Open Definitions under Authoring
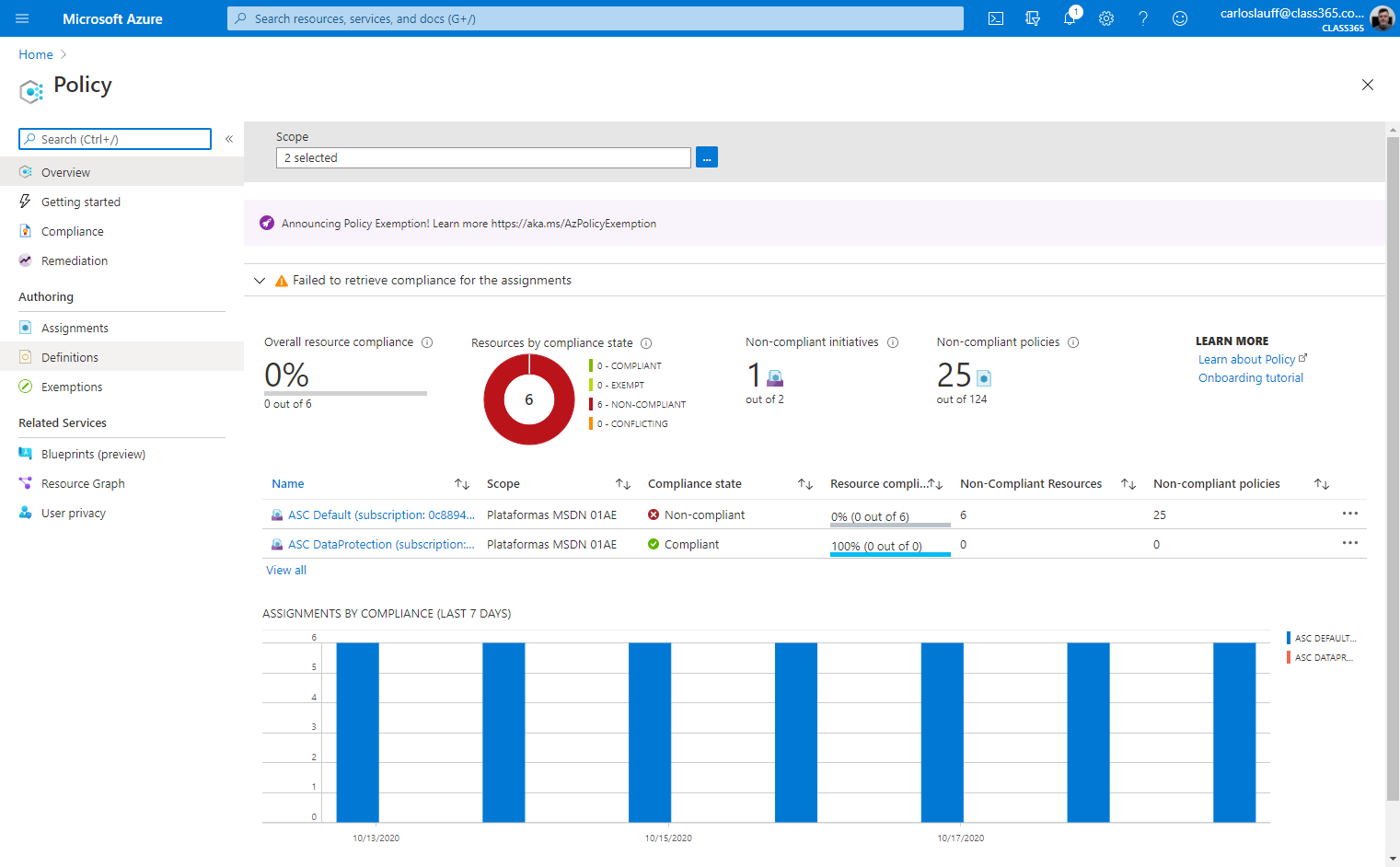This screenshot has width=1400, height=867. (121, 357)
